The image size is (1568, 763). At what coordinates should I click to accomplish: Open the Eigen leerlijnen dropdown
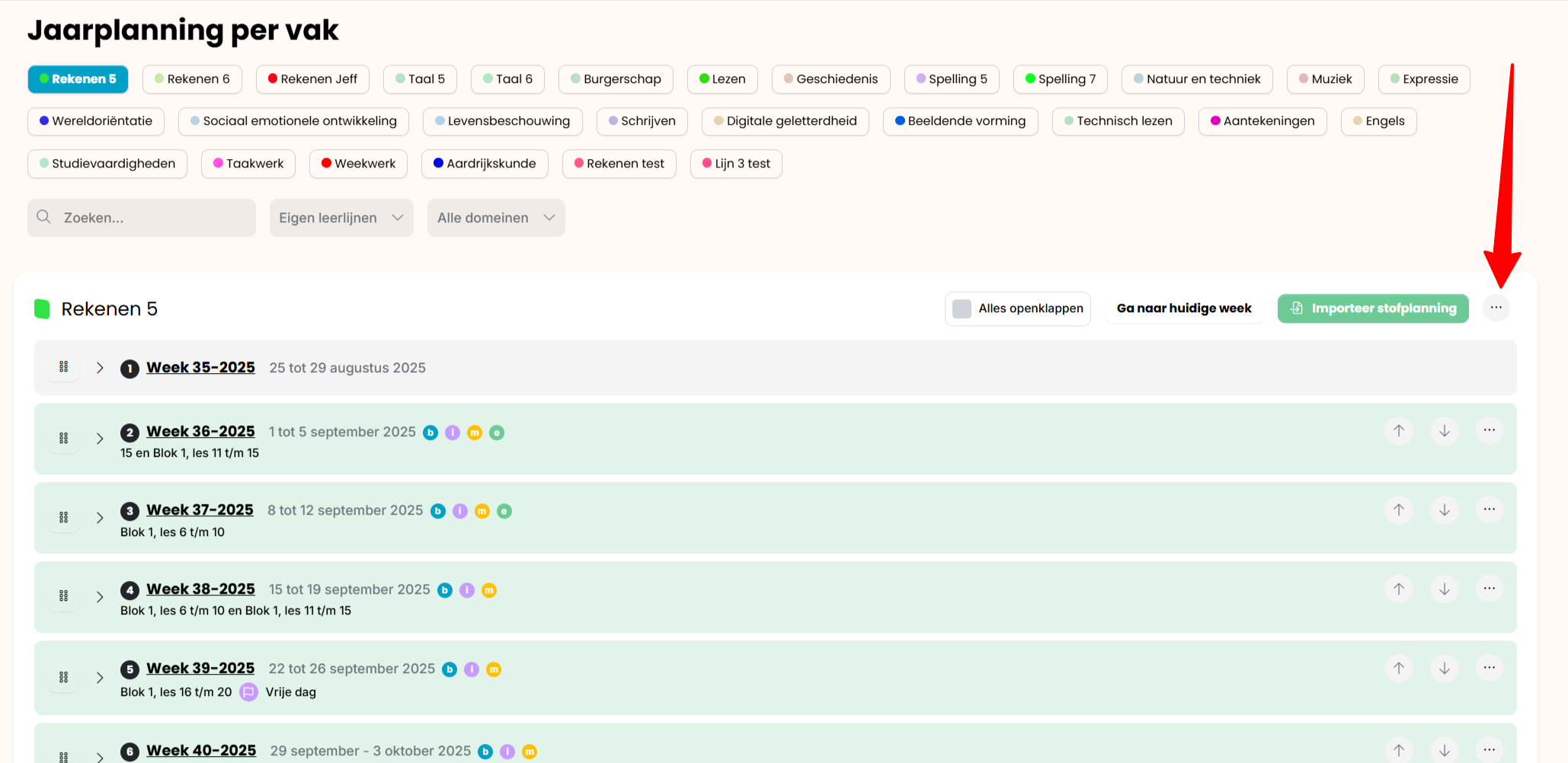pos(341,218)
